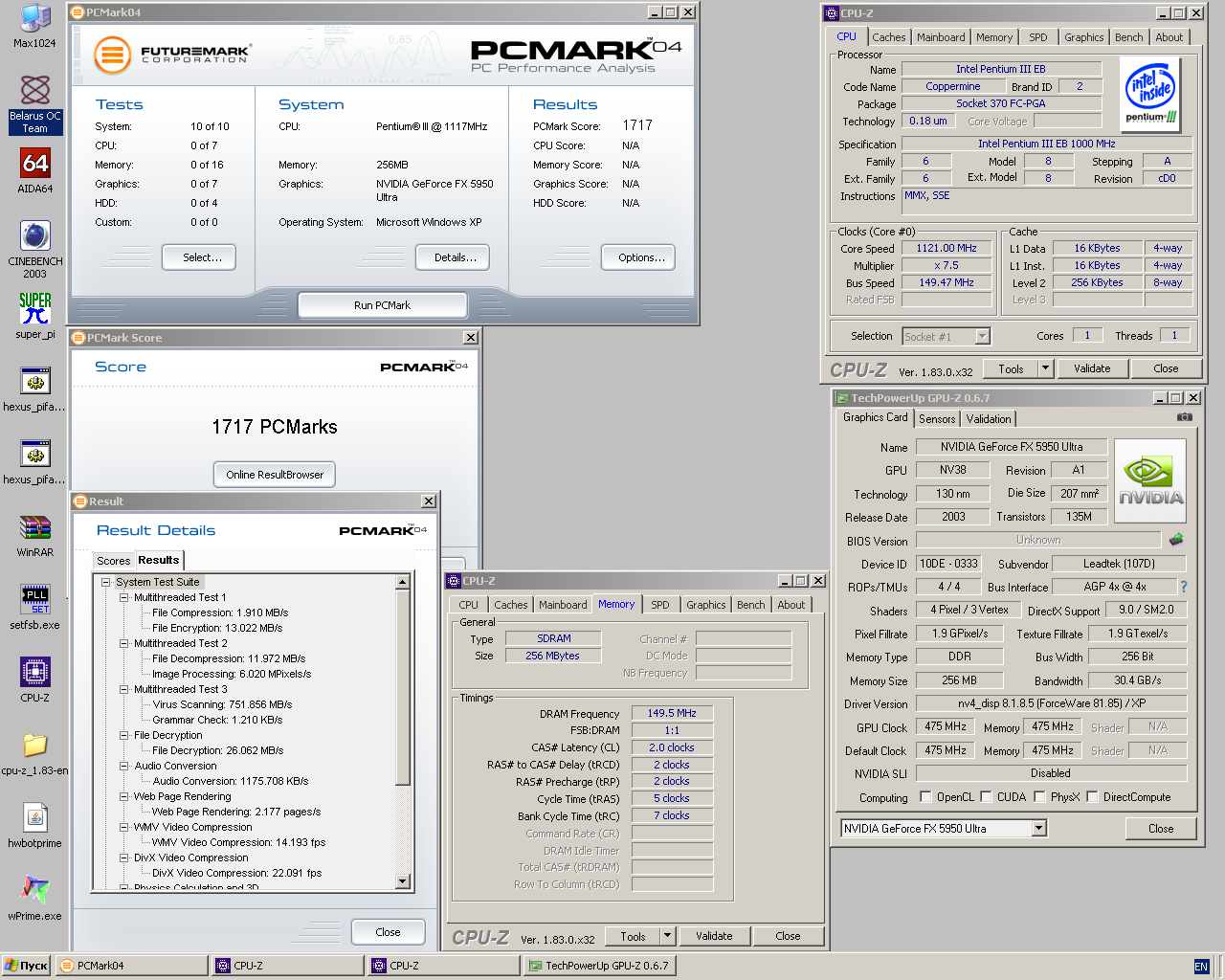Collapse the Multithreaded Test 2 node

click(124, 643)
